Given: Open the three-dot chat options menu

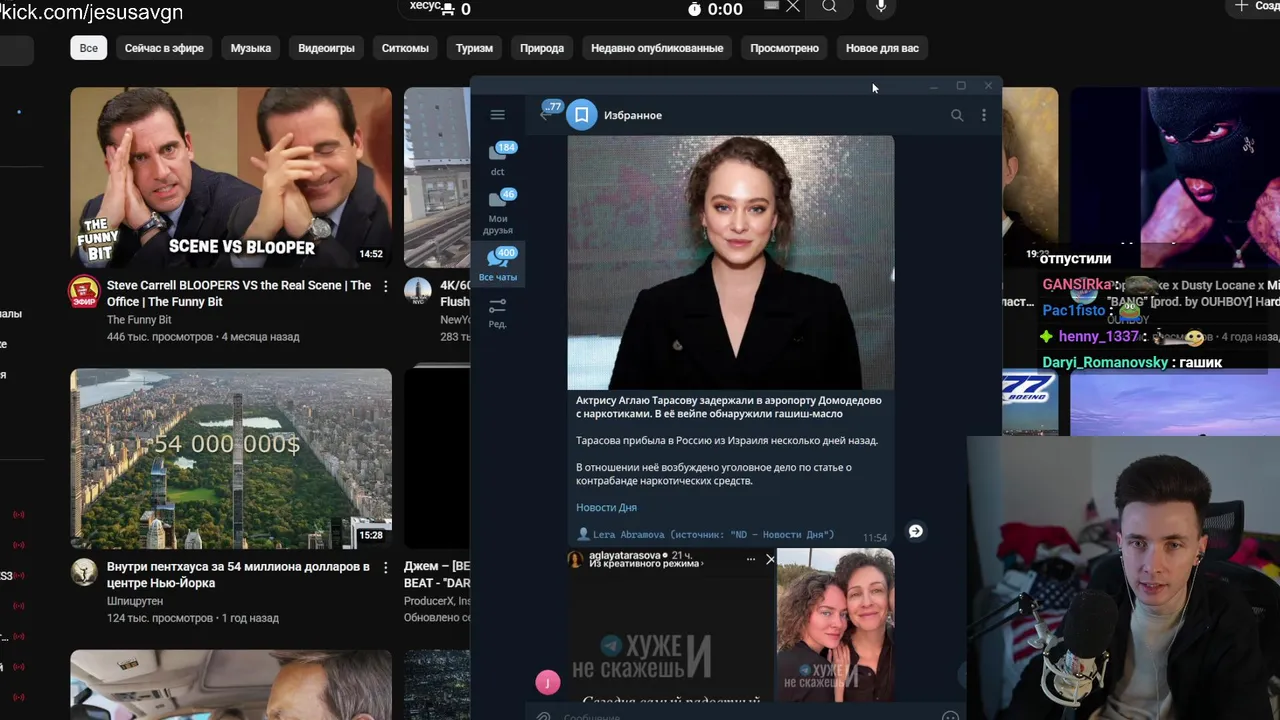Looking at the screenshot, I should click(984, 115).
